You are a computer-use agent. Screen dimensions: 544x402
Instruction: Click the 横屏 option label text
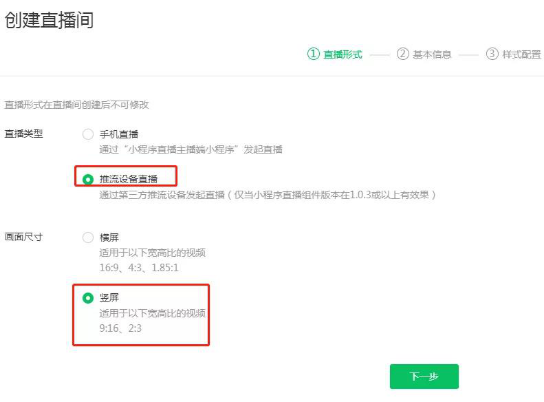[109, 238]
